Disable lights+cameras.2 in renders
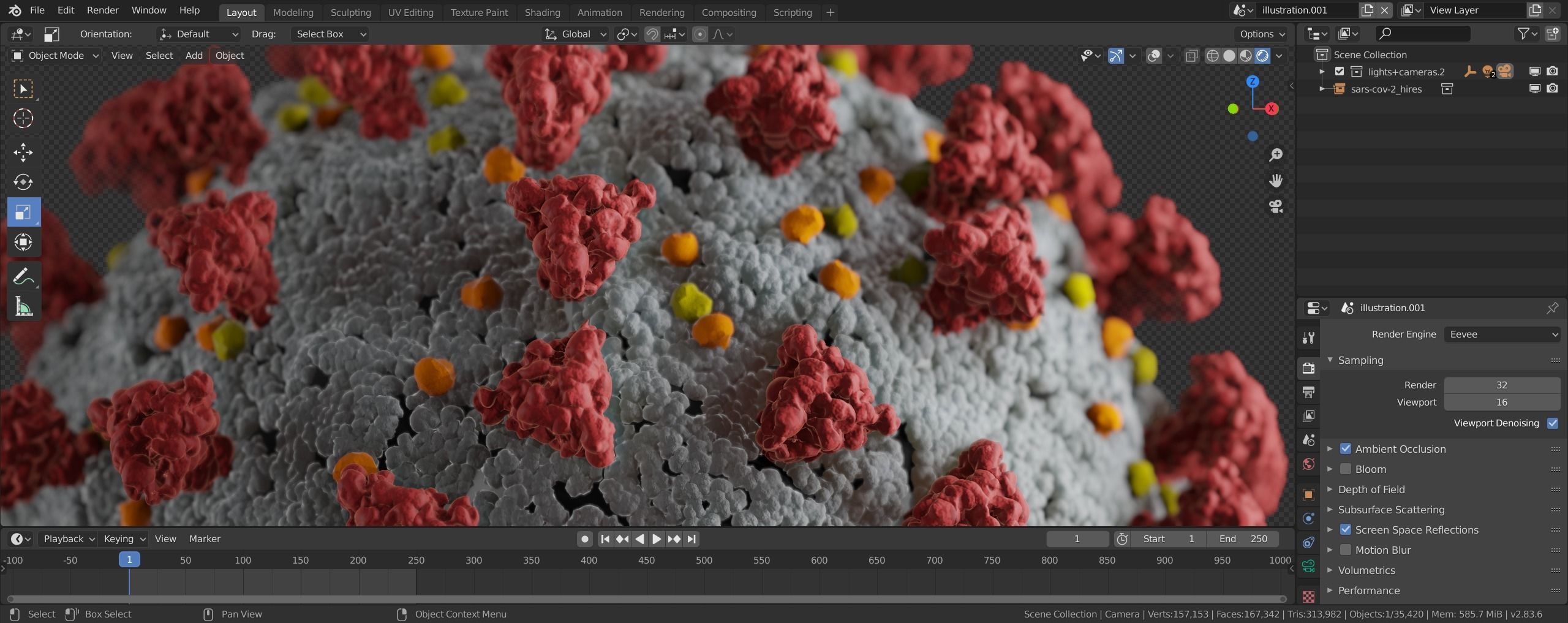 (x=1552, y=72)
